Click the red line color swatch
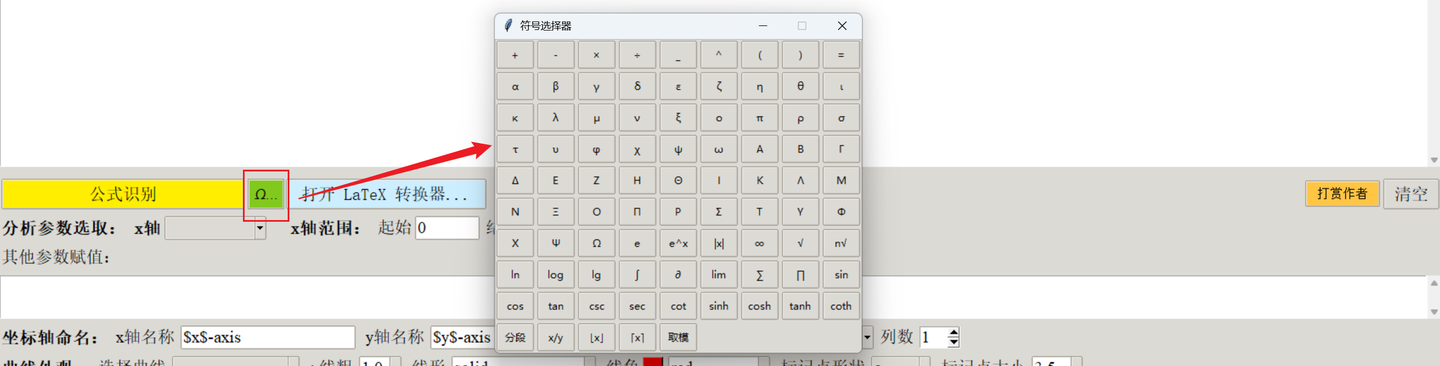This screenshot has width=1440, height=366. (652, 362)
